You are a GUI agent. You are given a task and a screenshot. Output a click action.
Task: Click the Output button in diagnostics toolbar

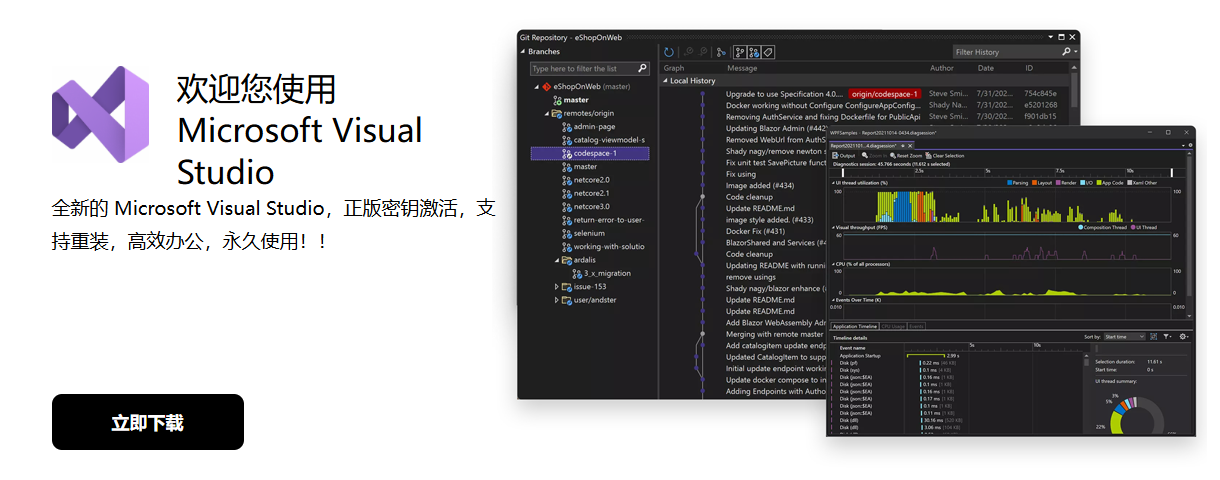(x=844, y=156)
